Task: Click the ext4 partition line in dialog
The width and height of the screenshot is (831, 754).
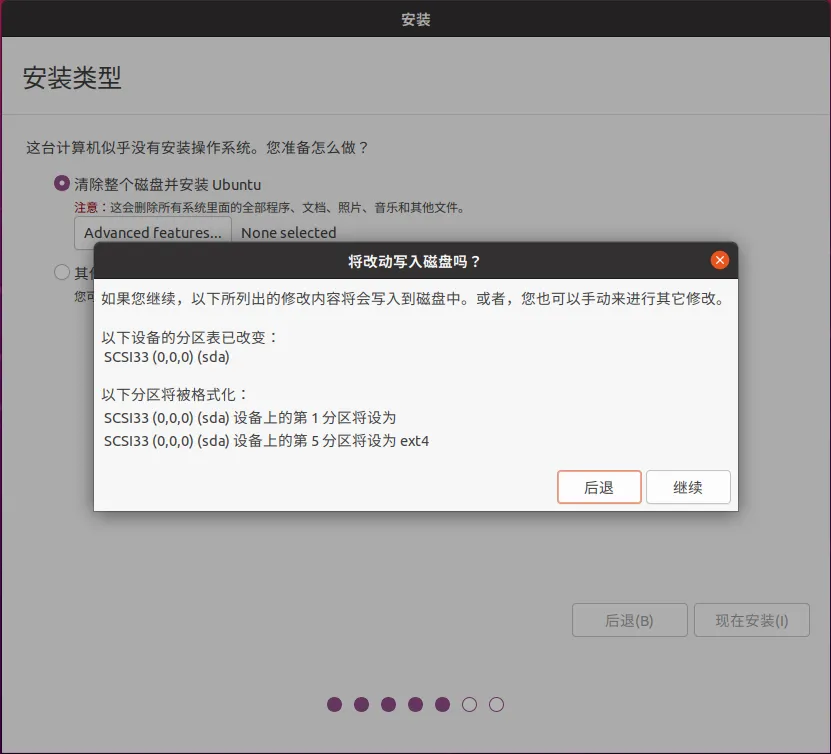Action: (x=266, y=441)
